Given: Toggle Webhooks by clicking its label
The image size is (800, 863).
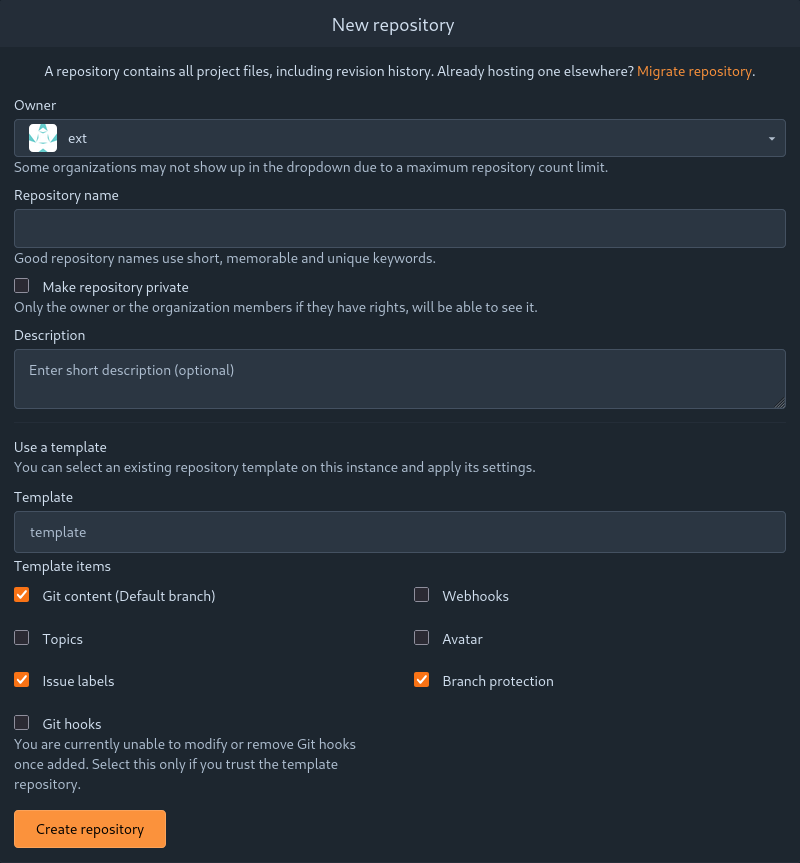Looking at the screenshot, I should point(475,595).
